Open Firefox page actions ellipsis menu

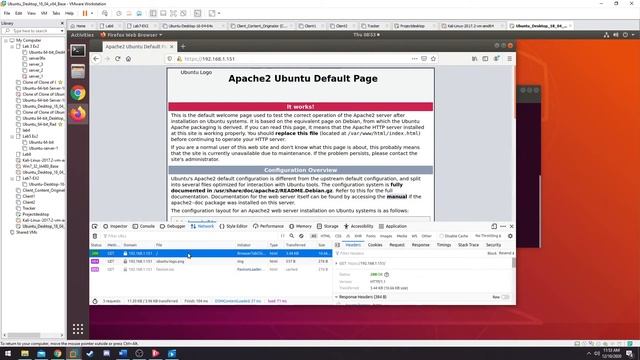[415, 59]
